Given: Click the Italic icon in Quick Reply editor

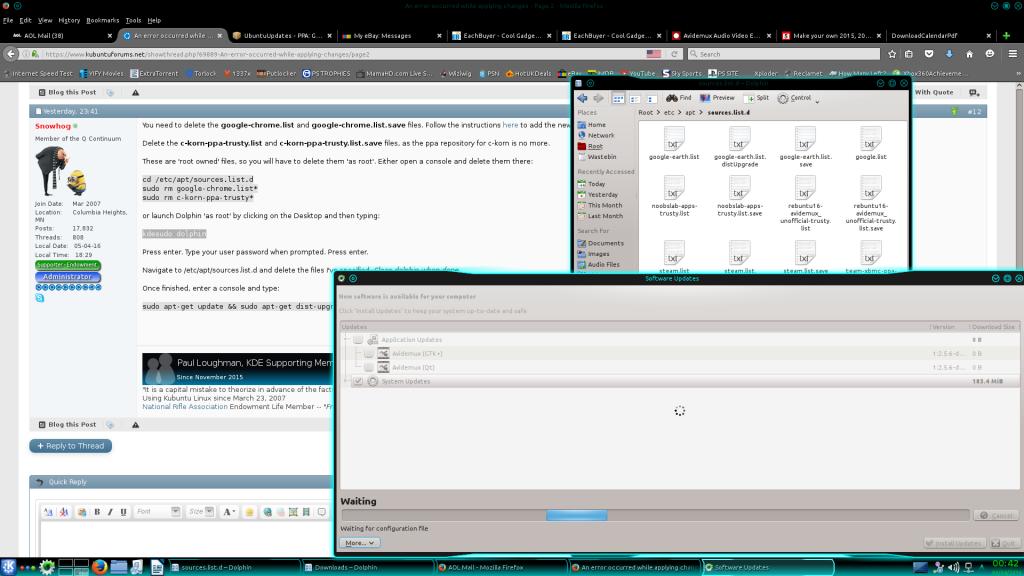Looking at the screenshot, I should tap(110, 512).
